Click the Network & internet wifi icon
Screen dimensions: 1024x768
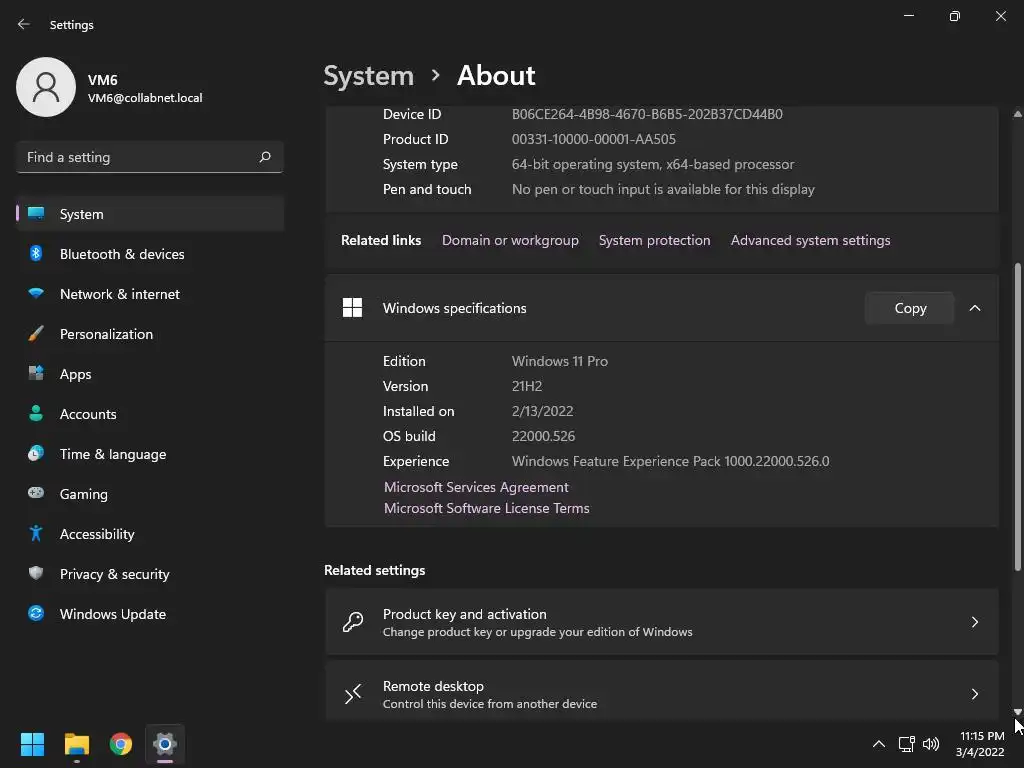point(36,294)
